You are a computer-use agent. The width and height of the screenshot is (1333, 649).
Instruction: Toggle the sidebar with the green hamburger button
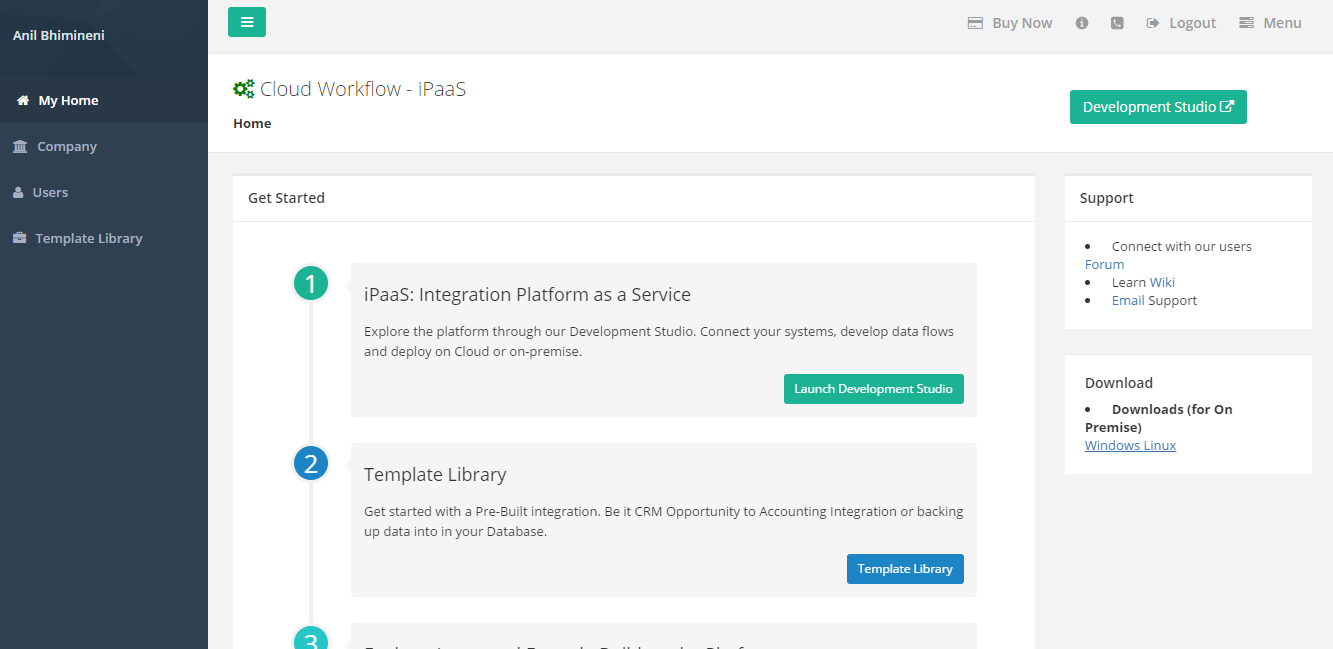(x=246, y=21)
